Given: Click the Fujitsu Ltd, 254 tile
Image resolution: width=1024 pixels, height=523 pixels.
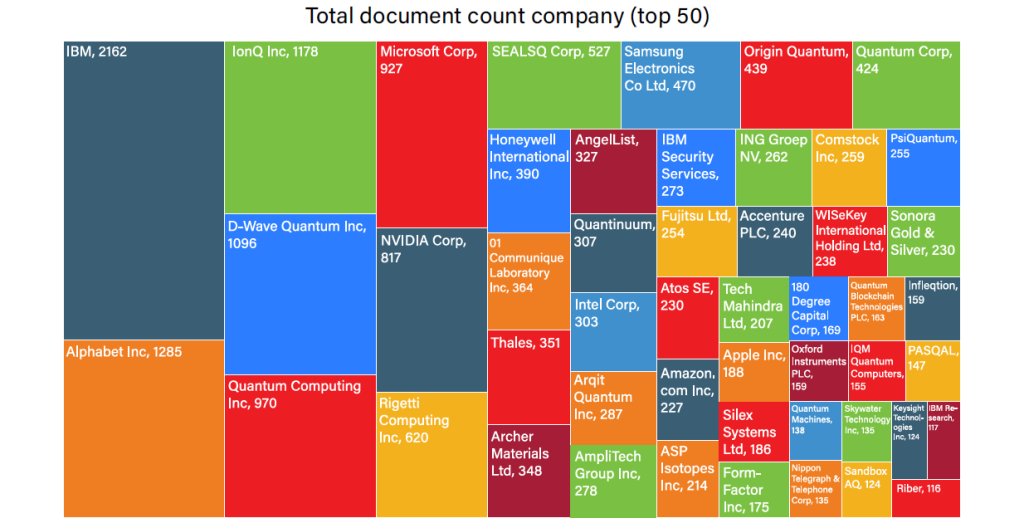Looking at the screenshot, I should pyautogui.click(x=697, y=242).
